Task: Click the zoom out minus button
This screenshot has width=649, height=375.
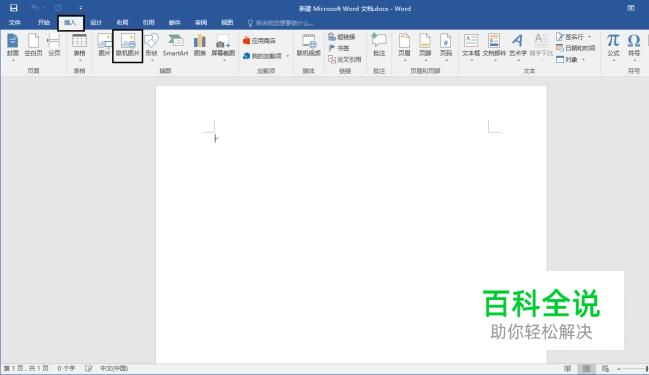Action: point(619,368)
